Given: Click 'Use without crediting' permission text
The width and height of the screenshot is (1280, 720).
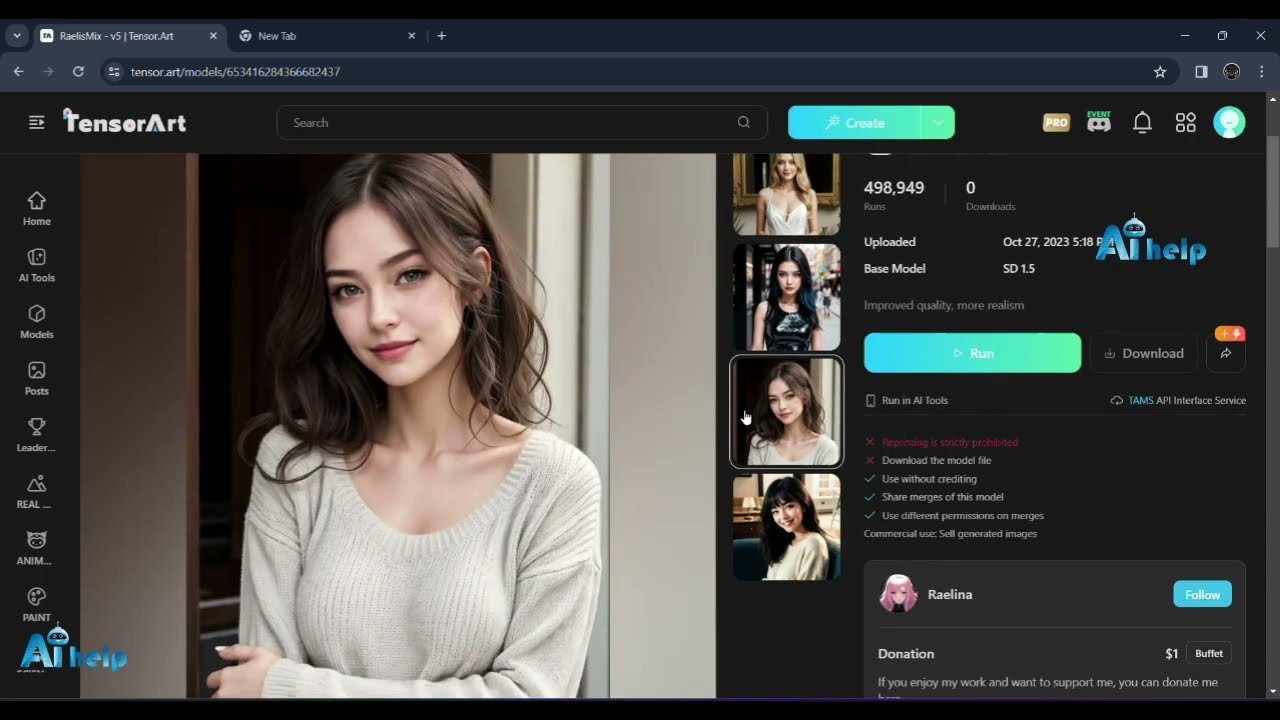Looking at the screenshot, I should (x=929, y=479).
